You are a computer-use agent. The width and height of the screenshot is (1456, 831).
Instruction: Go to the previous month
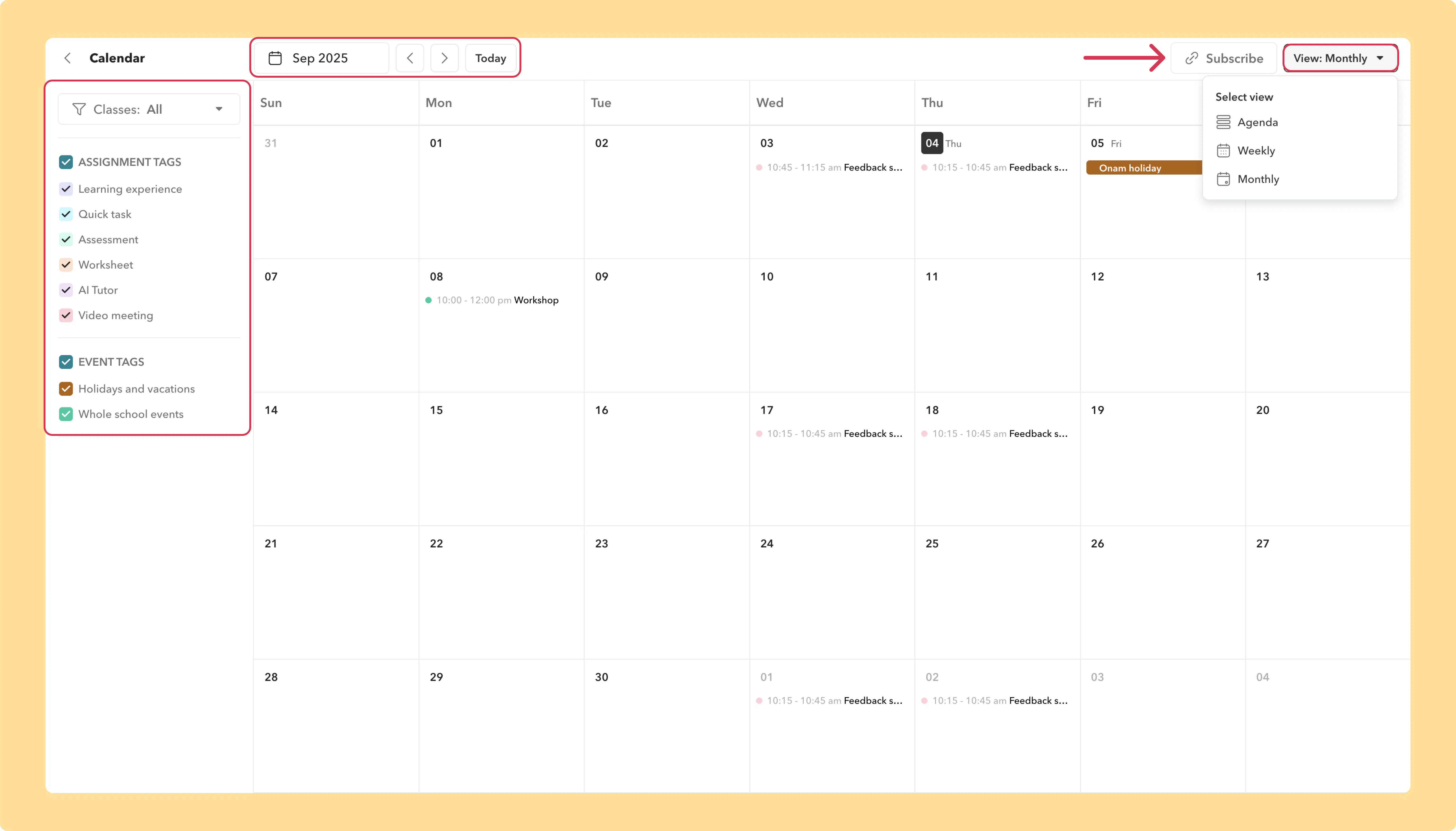click(410, 58)
